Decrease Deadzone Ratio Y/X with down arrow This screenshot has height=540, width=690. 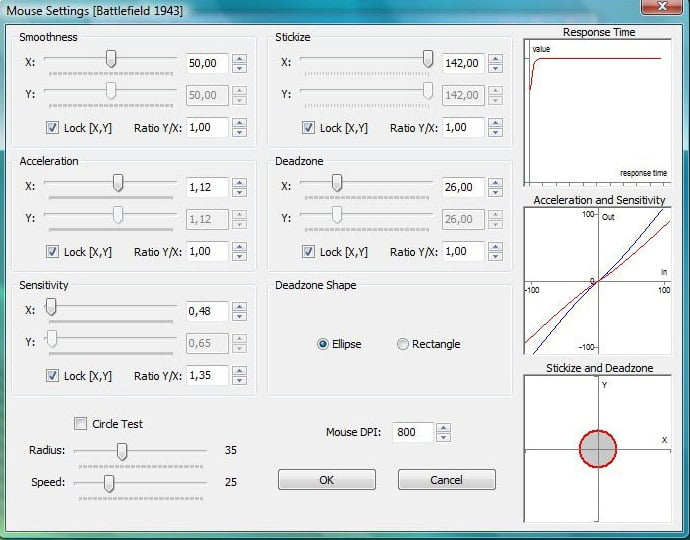point(495,257)
